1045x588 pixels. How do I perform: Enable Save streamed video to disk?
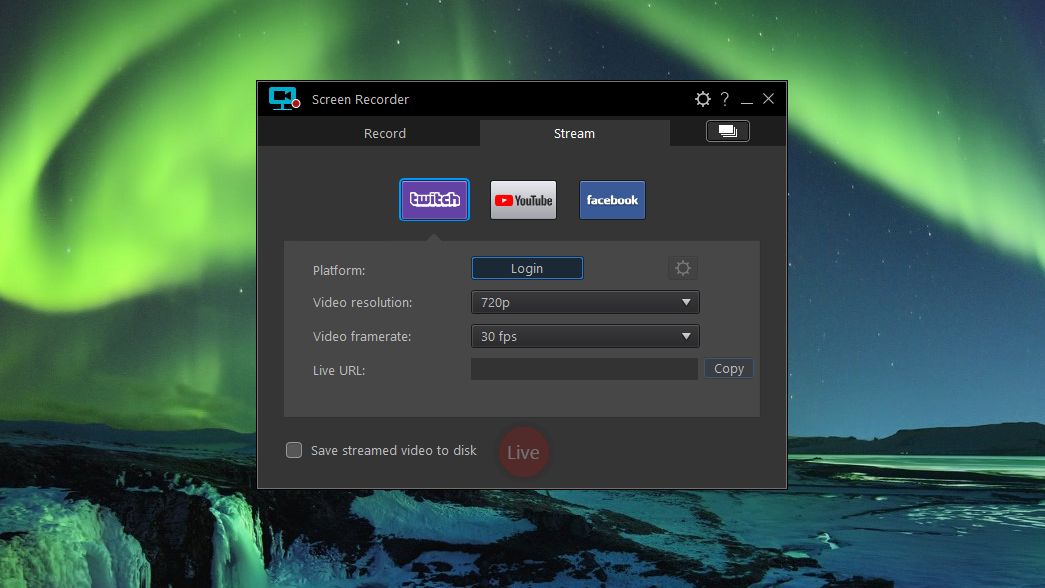point(294,450)
